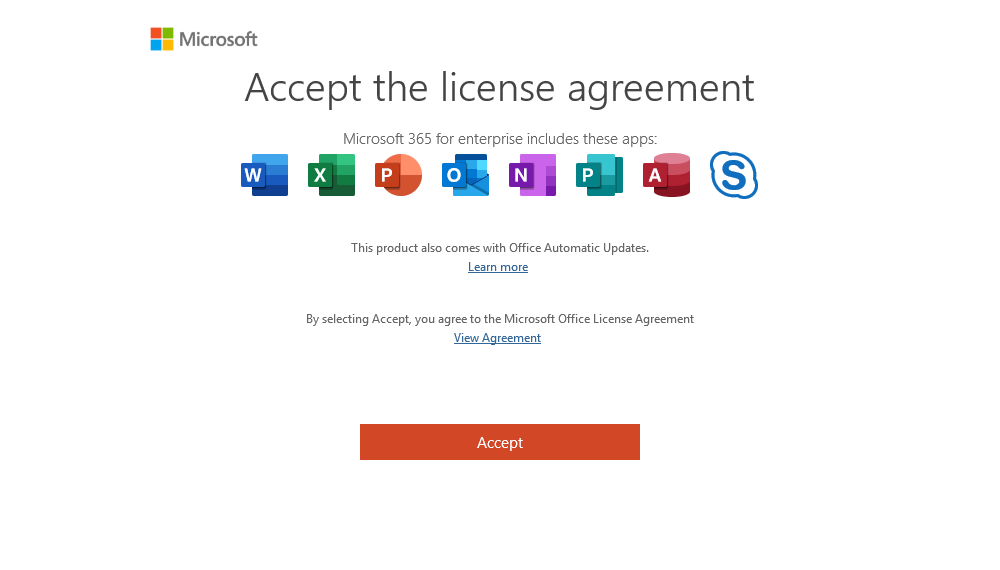Choose the Outlook app icon
The image size is (1000, 570).
[x=465, y=175]
